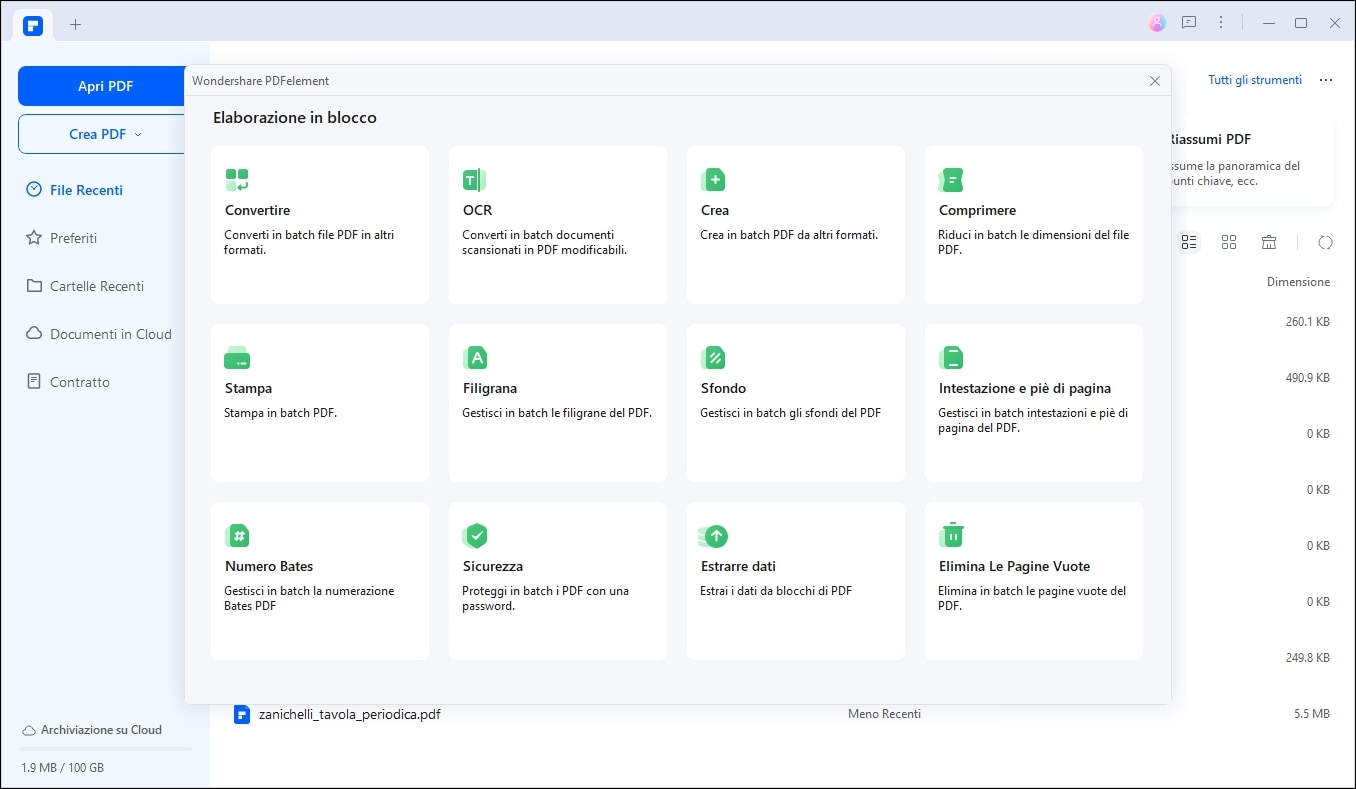This screenshot has height=789, width=1356.
Task: Click the cloud storage usage bar
Action: [105, 749]
